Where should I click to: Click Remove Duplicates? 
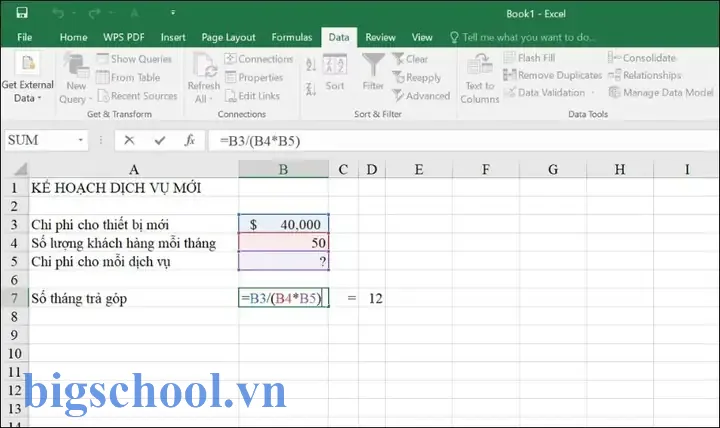point(552,75)
